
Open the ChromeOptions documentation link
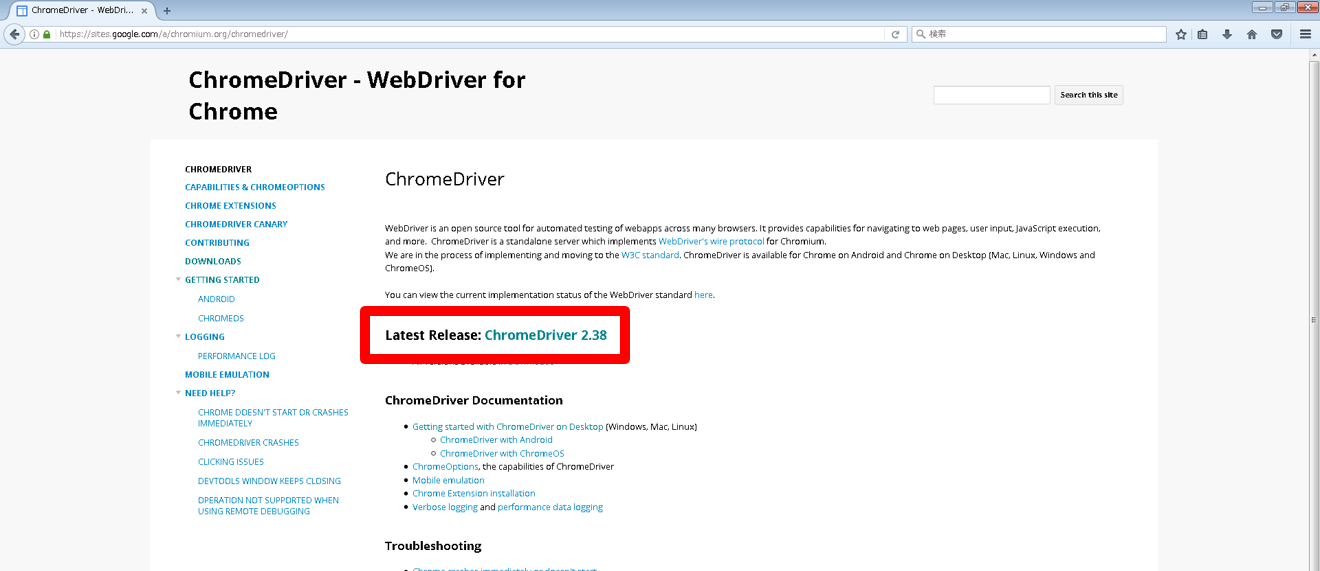[x=445, y=467]
